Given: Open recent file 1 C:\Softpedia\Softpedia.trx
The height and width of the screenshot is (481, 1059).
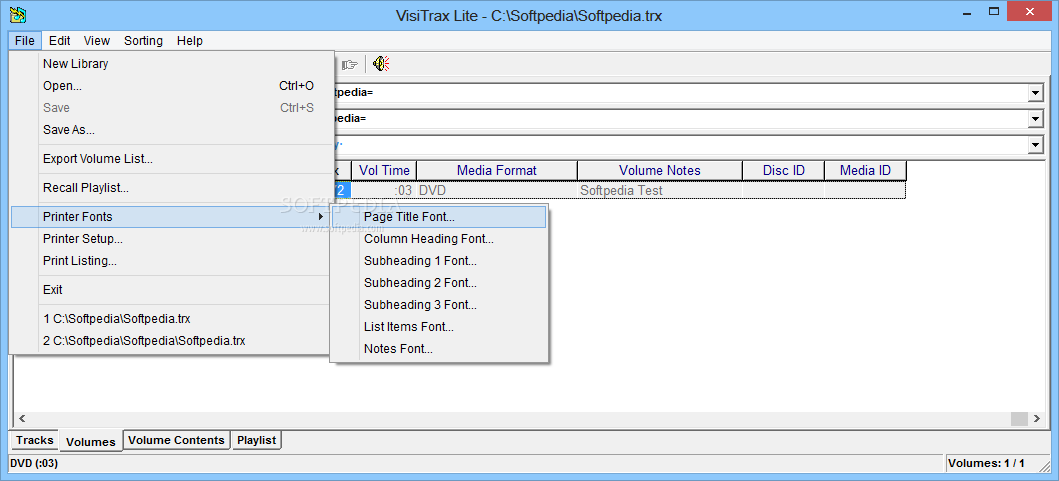Looking at the screenshot, I should 172,319.
